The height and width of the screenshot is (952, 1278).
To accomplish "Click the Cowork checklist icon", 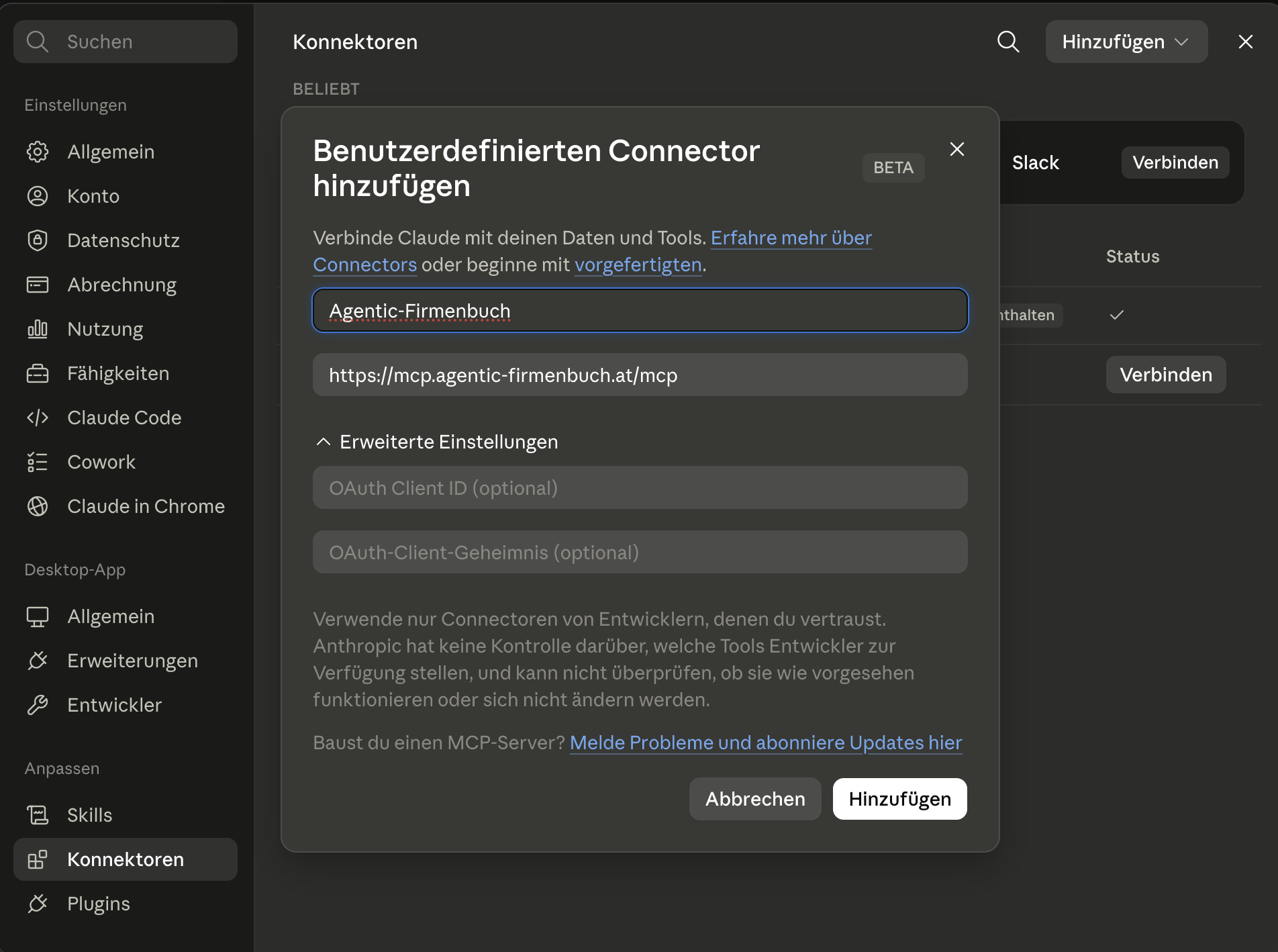I will [x=38, y=462].
